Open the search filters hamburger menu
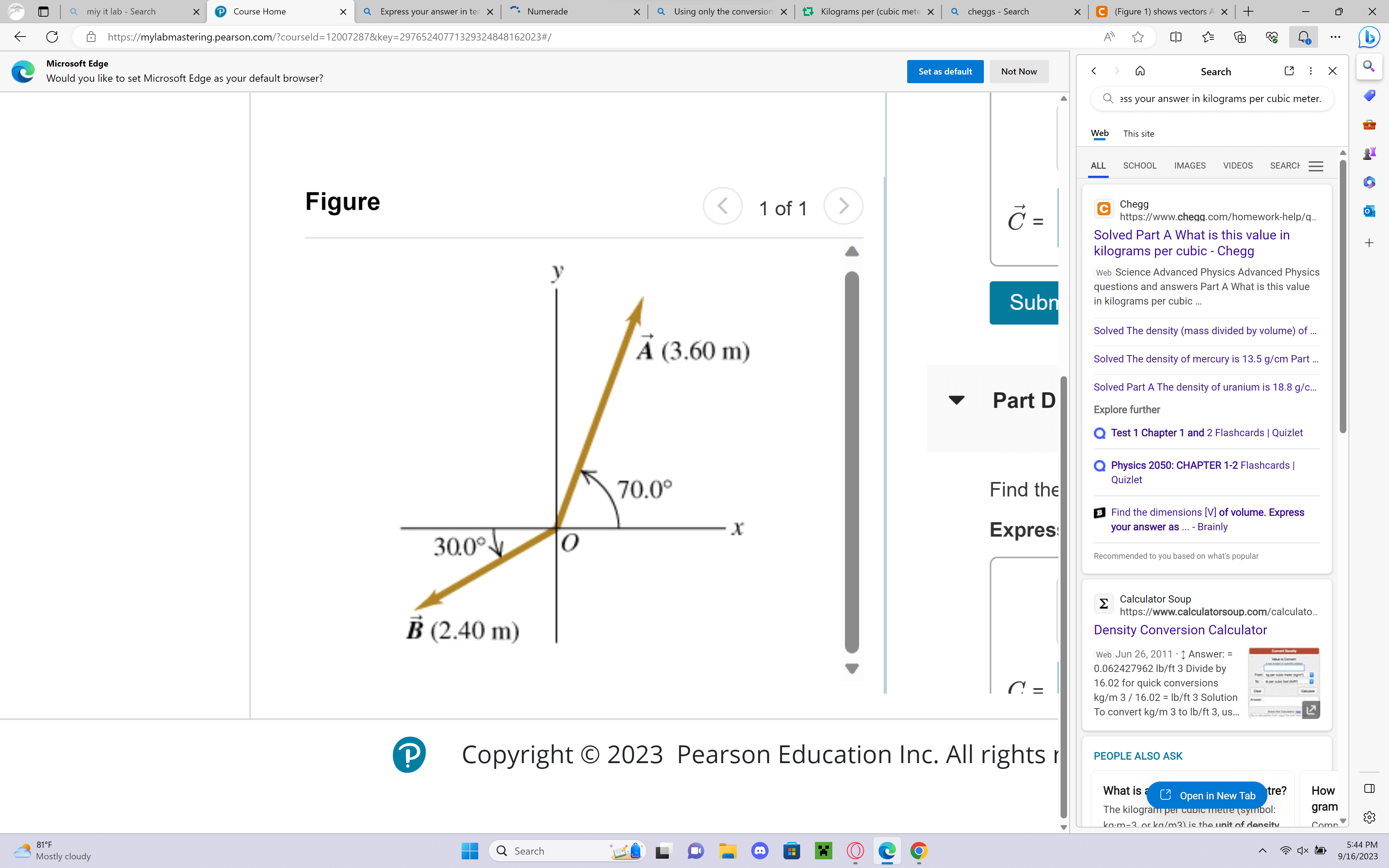Image resolution: width=1389 pixels, height=868 pixels. point(1316,165)
